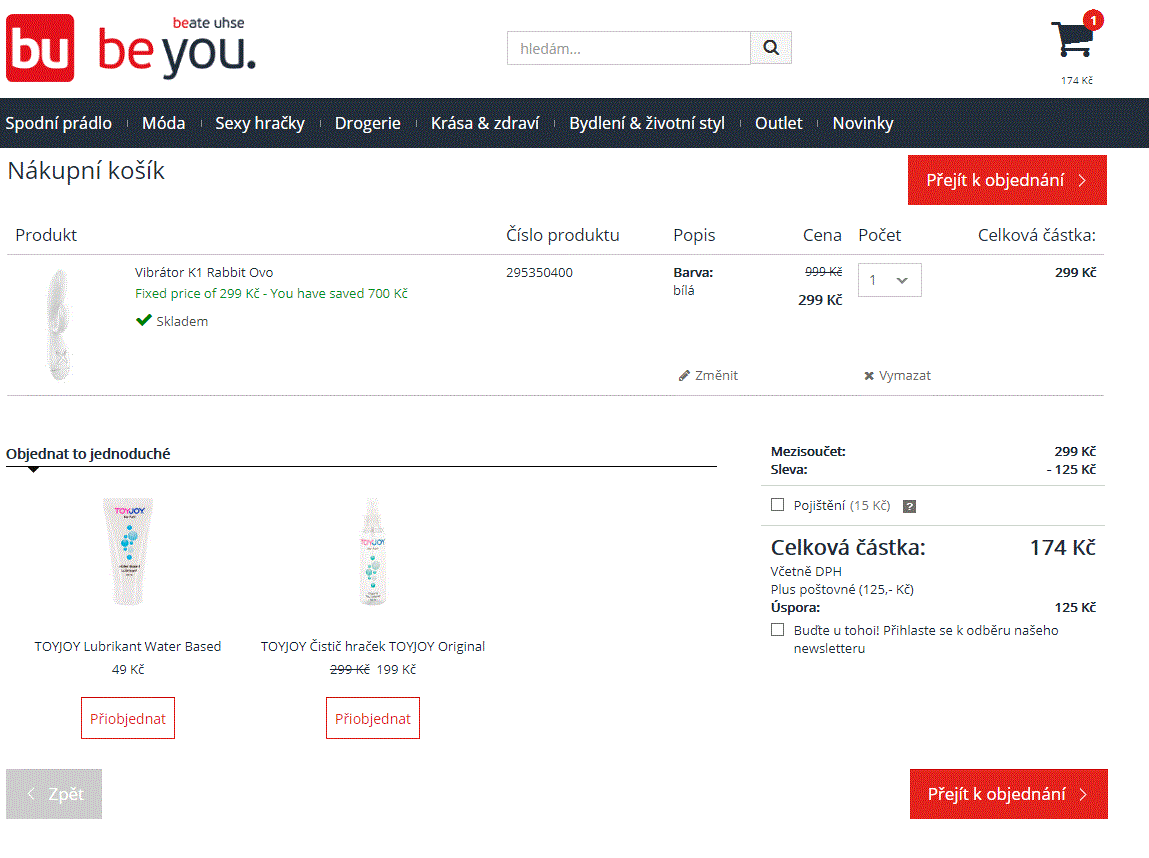Click the question mark help icon for Pojištění
The width and height of the screenshot is (1149, 858).
909,506
